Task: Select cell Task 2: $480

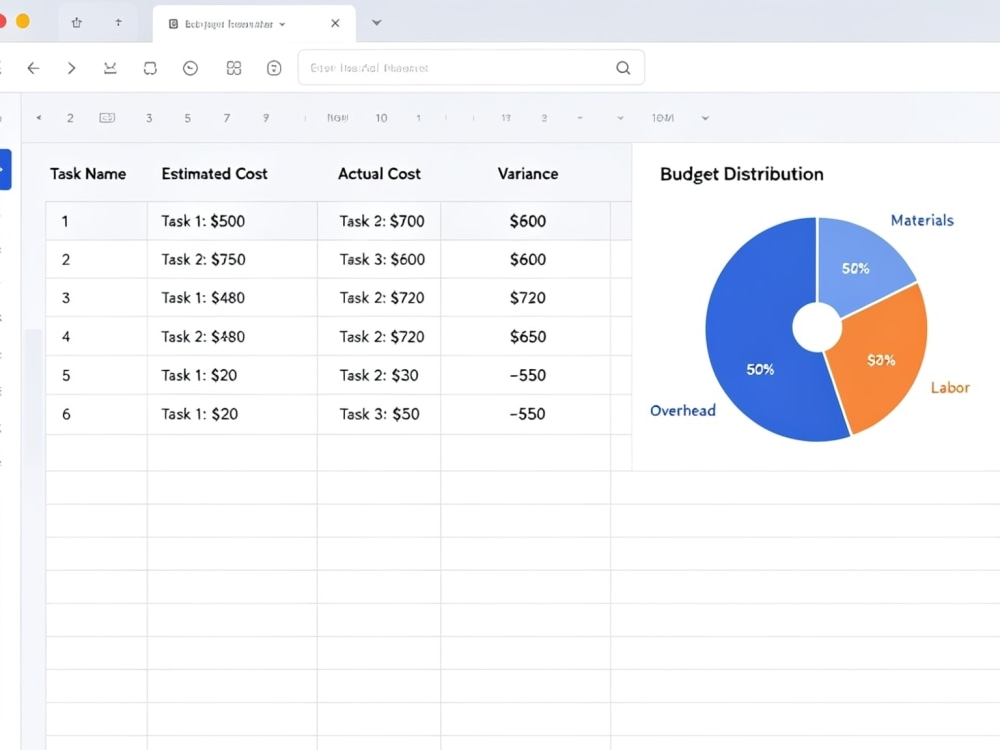Action: tap(232, 336)
